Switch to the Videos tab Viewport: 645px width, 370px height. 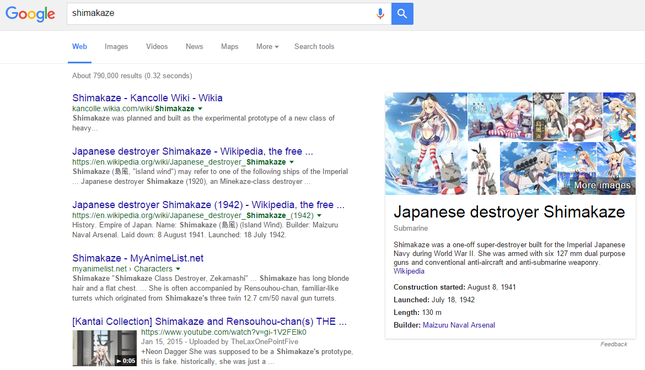click(157, 47)
